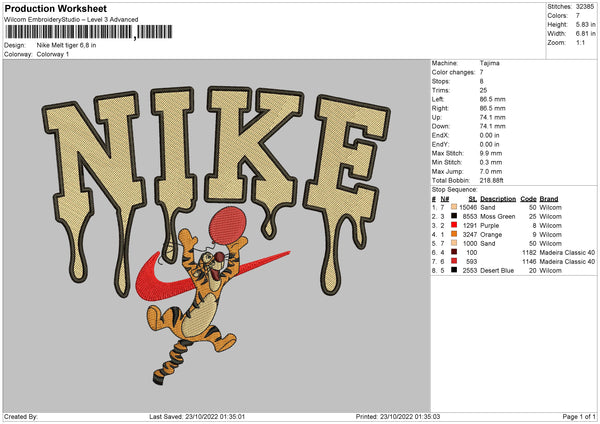The width and height of the screenshot is (600, 424).
Task: Click the Machine value Tajima
Action: coord(489,63)
